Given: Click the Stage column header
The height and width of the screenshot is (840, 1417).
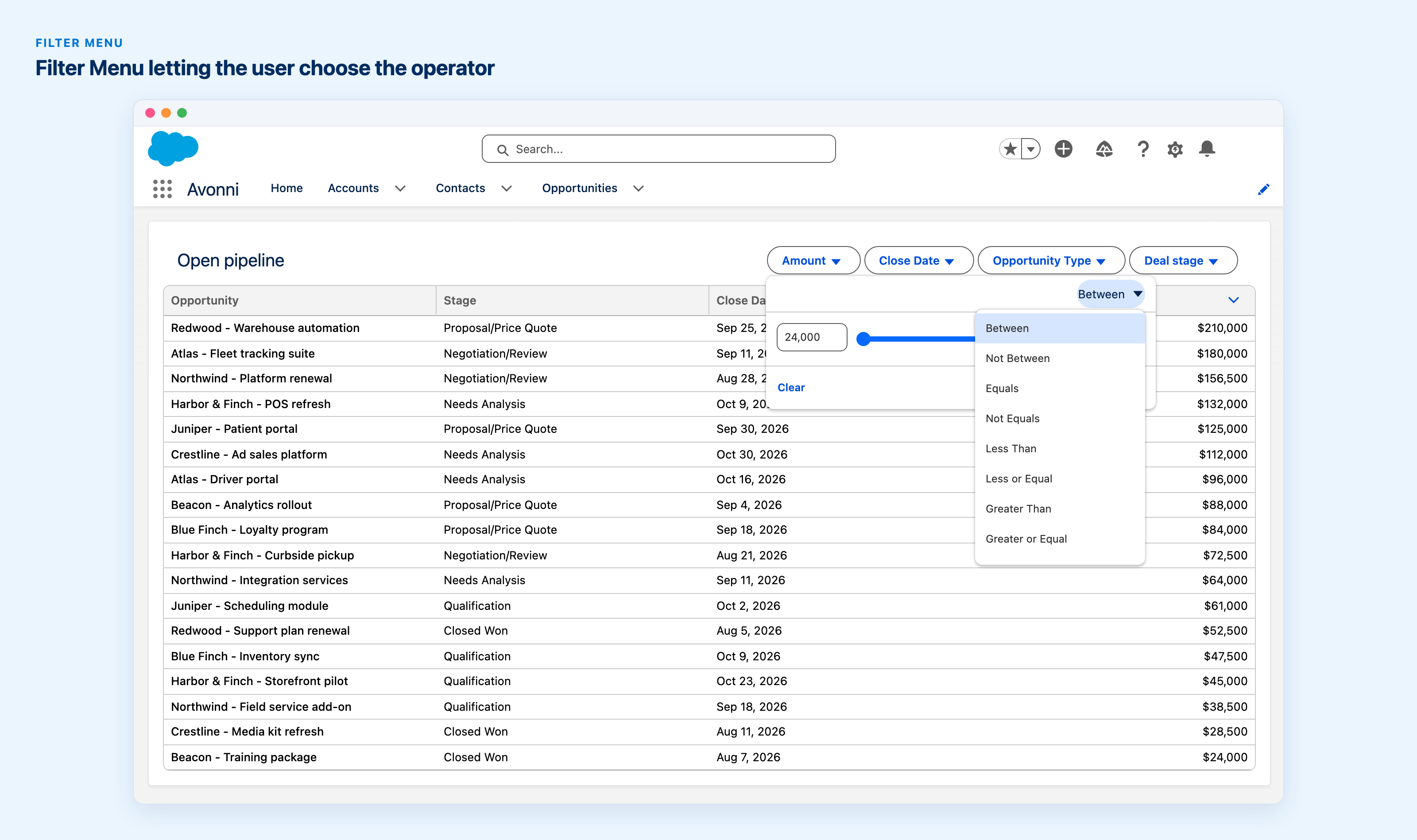Looking at the screenshot, I should point(572,300).
